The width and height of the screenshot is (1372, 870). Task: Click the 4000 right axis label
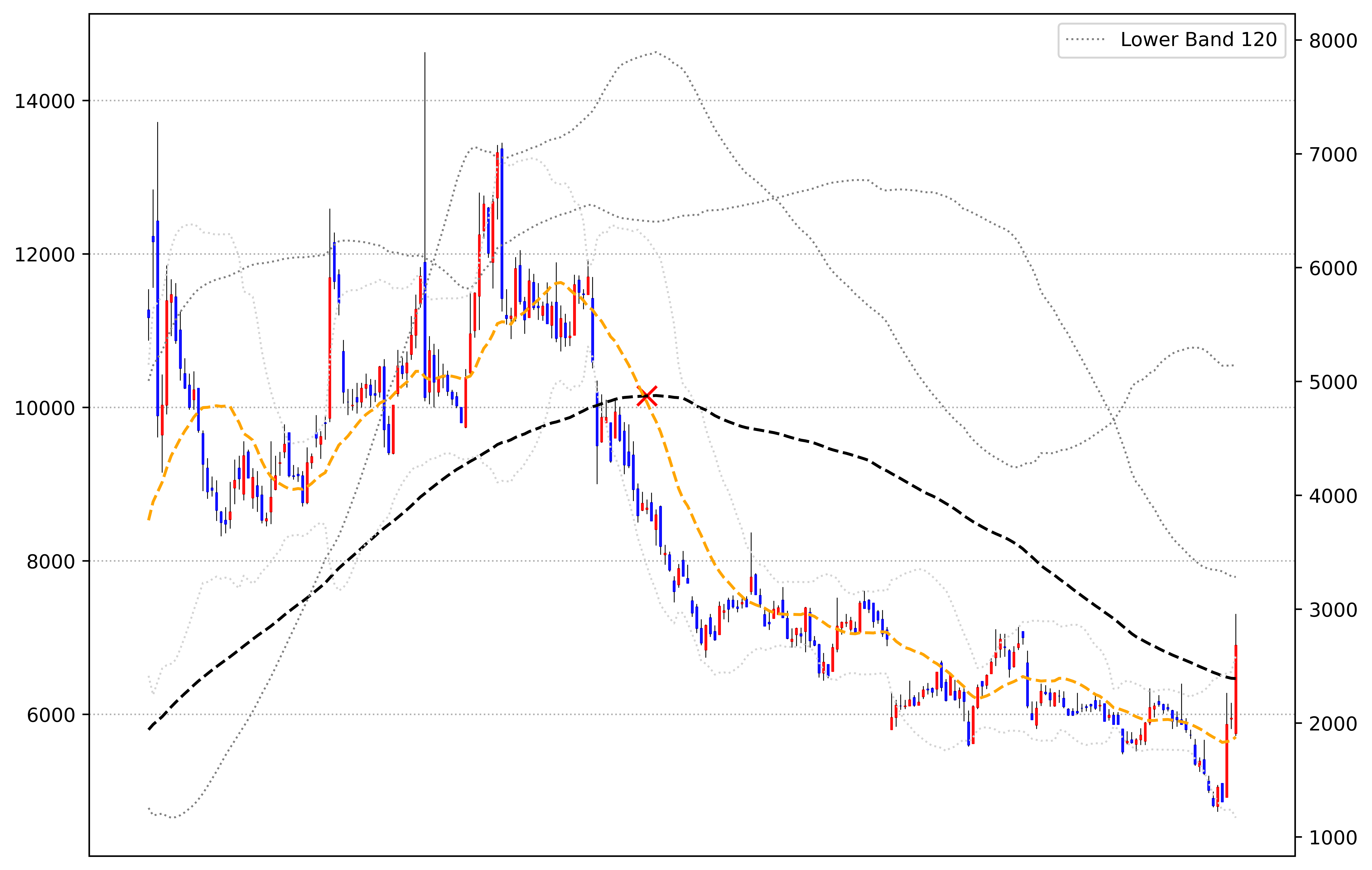[1333, 496]
